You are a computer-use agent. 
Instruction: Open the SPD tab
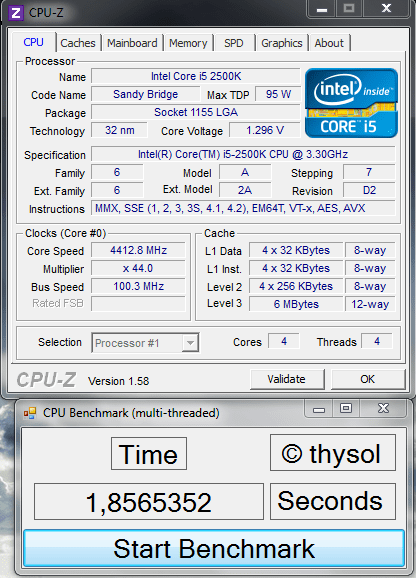(x=234, y=43)
